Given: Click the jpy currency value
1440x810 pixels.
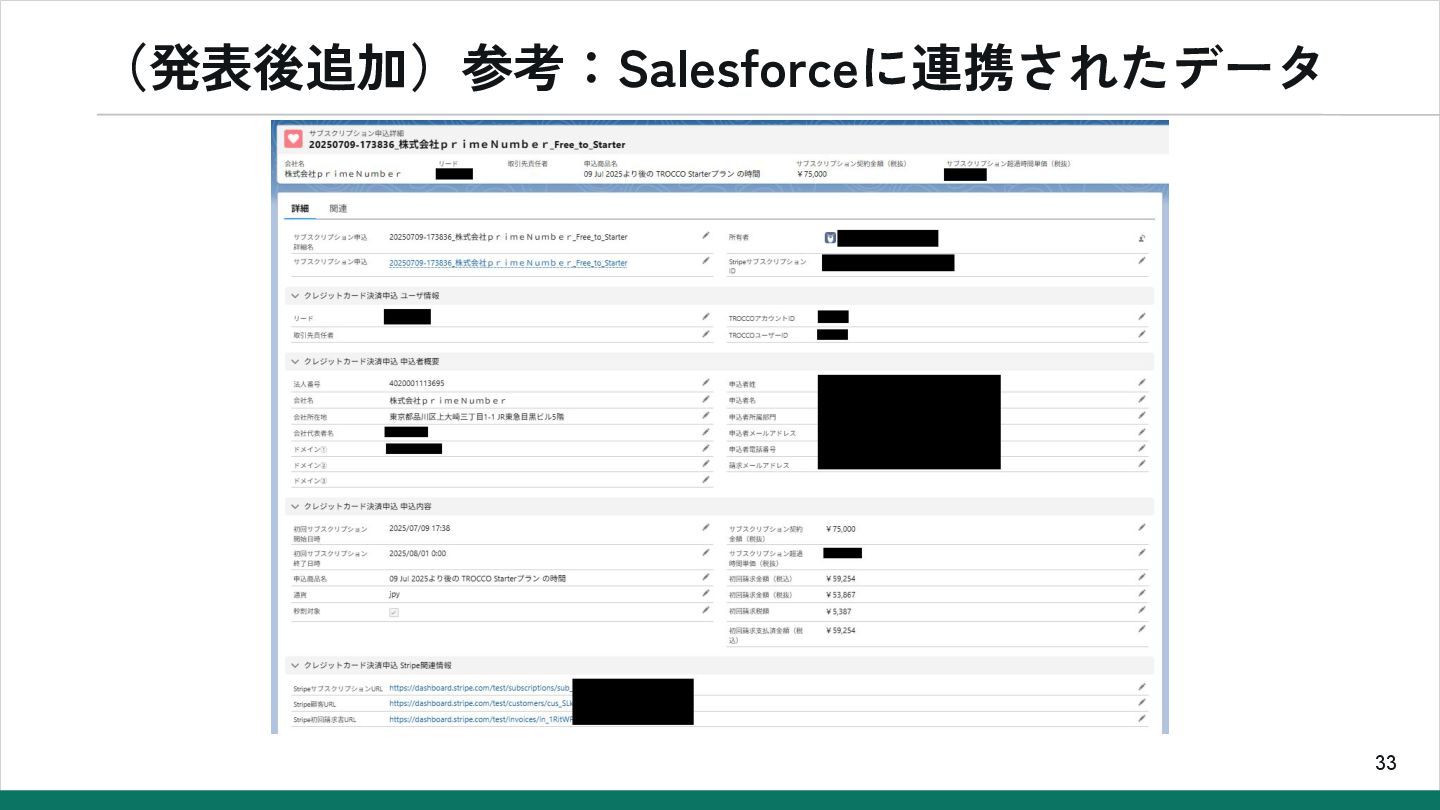Looking at the screenshot, I should point(394,594).
